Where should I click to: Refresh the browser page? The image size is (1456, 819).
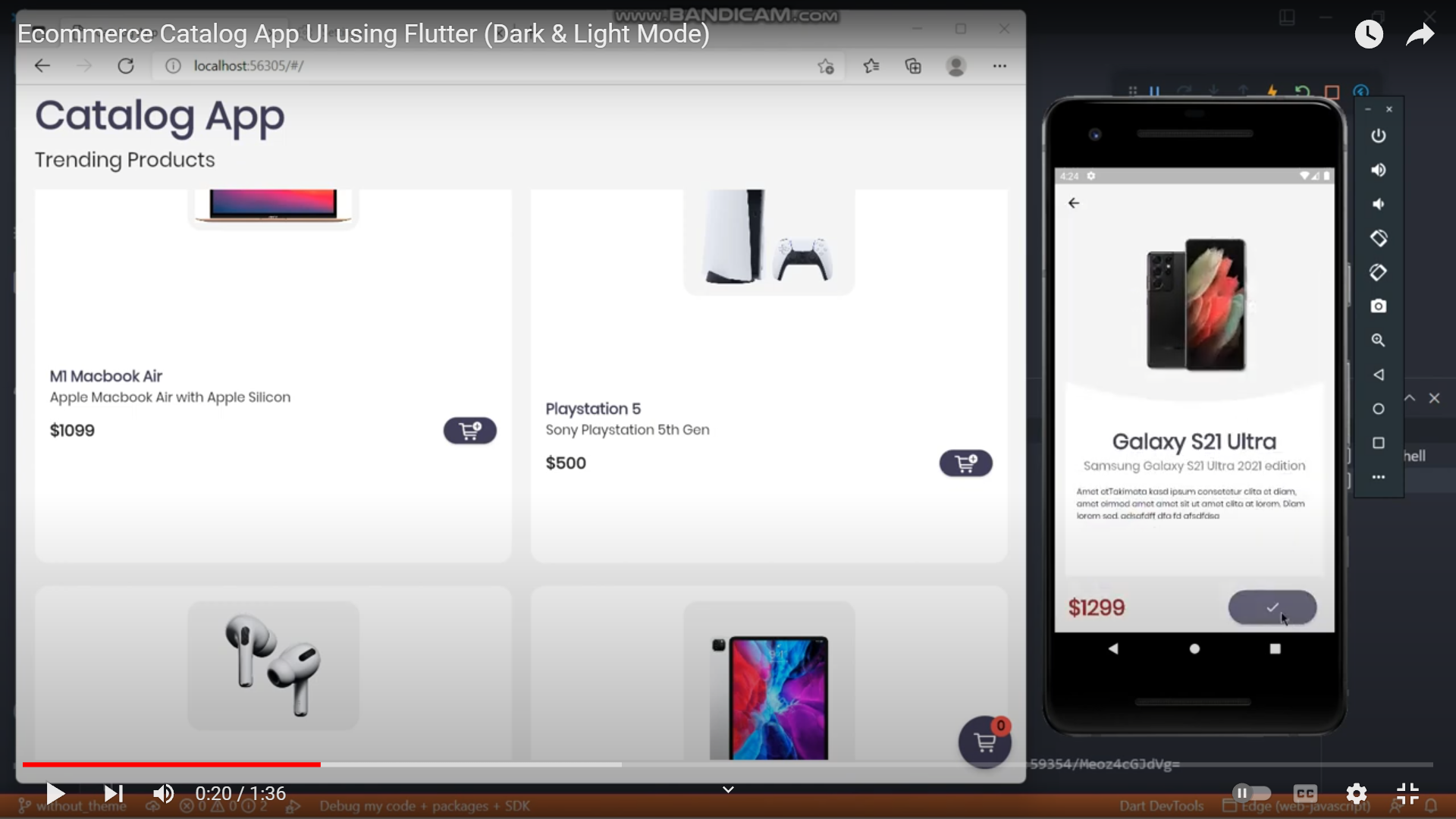click(126, 66)
